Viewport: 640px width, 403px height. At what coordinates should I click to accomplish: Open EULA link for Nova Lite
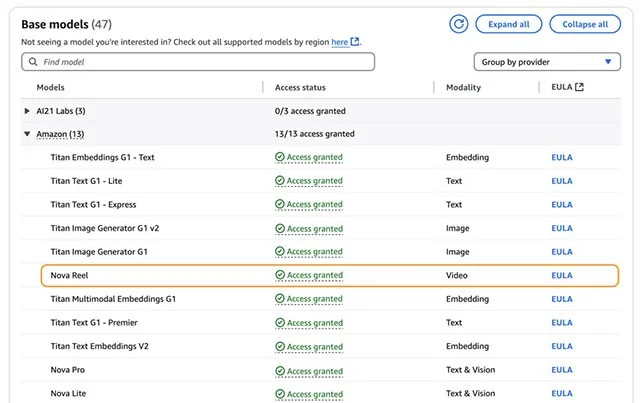pos(562,394)
